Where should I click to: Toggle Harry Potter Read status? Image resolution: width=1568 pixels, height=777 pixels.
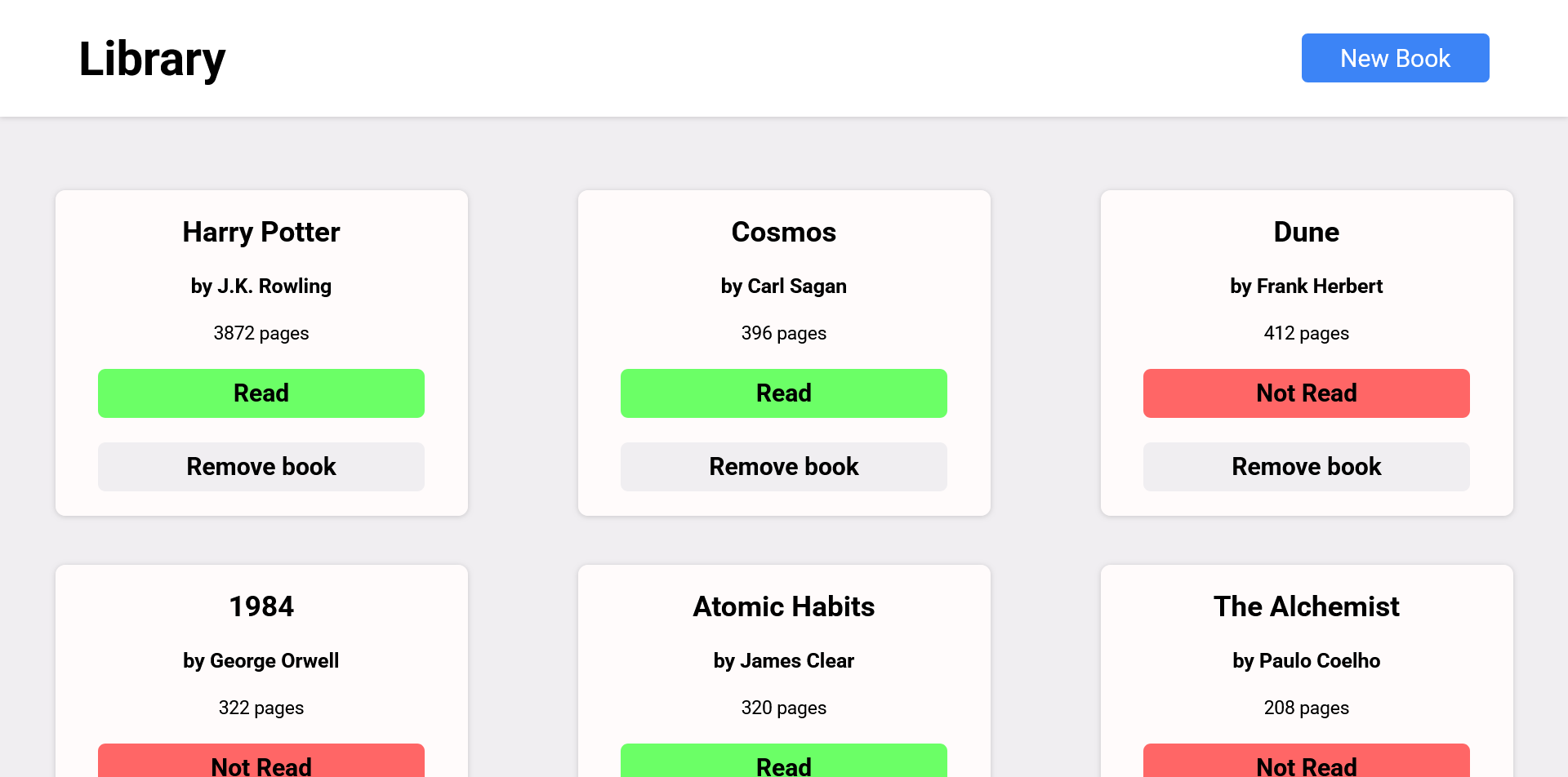261,393
